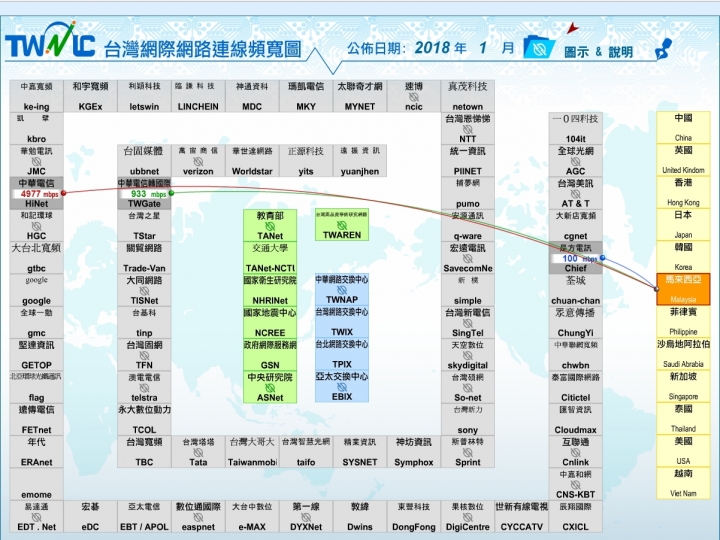Click the link icon in the Sprint cell

467,453
